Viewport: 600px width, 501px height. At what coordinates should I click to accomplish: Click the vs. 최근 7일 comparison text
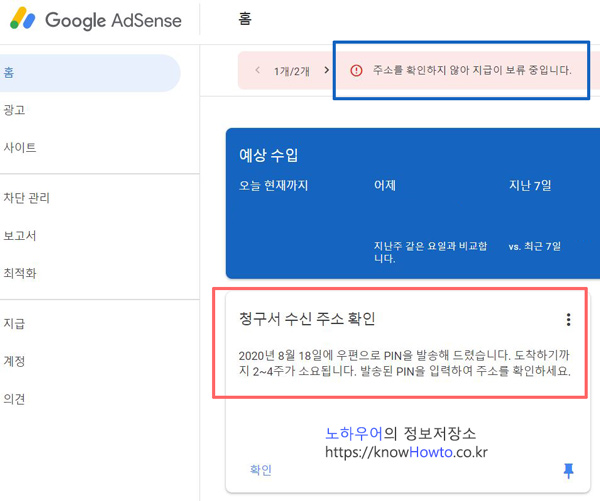click(x=535, y=246)
